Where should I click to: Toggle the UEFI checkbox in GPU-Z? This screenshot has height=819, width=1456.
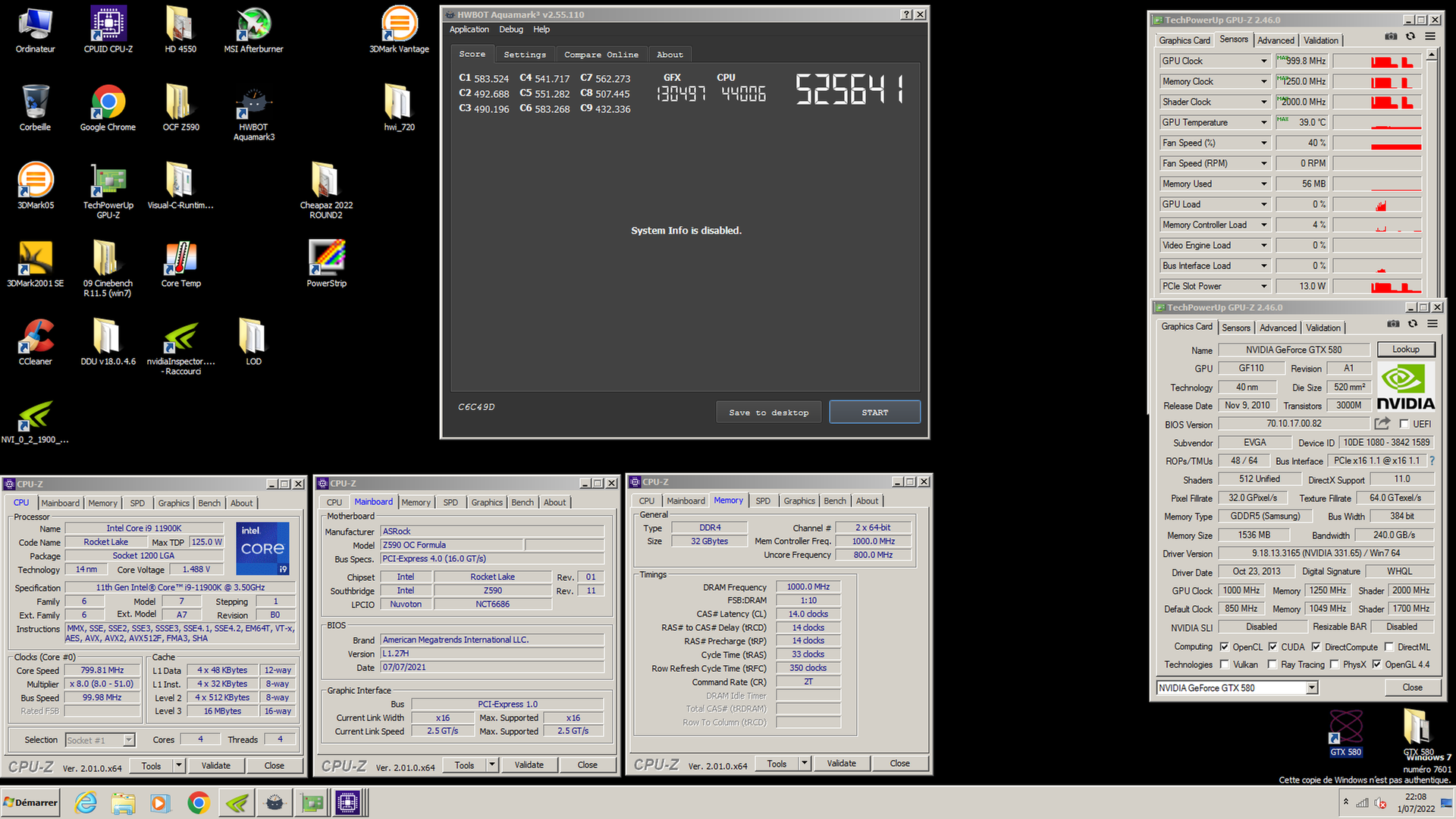point(1404,424)
